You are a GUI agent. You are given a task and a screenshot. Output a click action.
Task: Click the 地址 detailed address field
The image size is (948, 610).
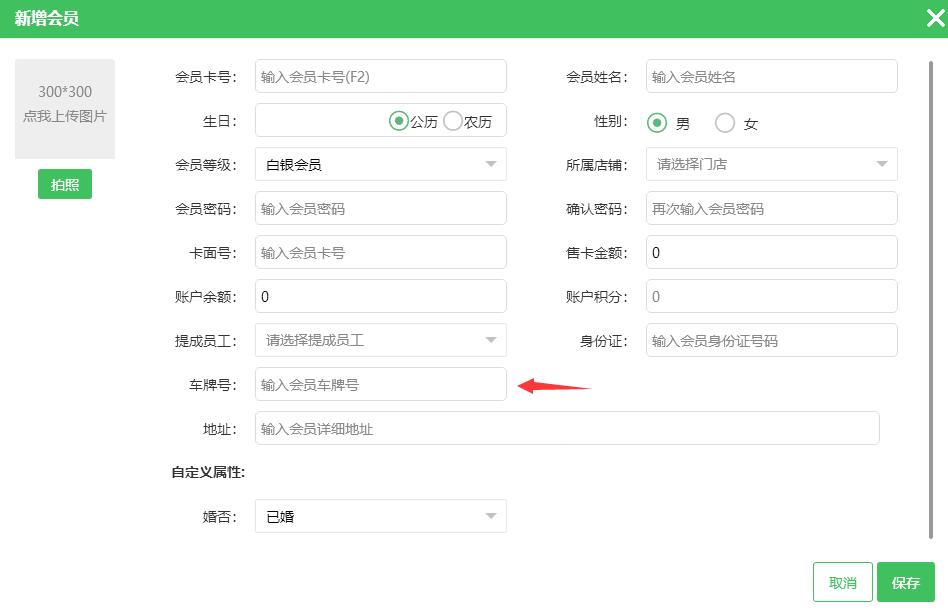[567, 428]
